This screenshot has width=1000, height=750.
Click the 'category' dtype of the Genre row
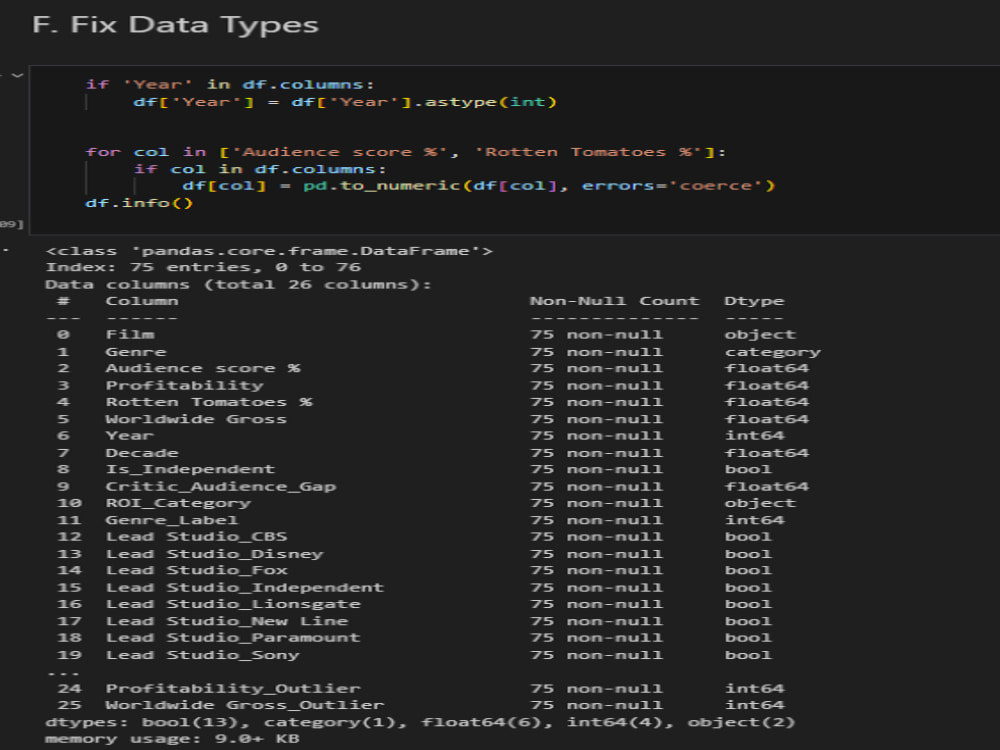pyautogui.click(x=772, y=351)
